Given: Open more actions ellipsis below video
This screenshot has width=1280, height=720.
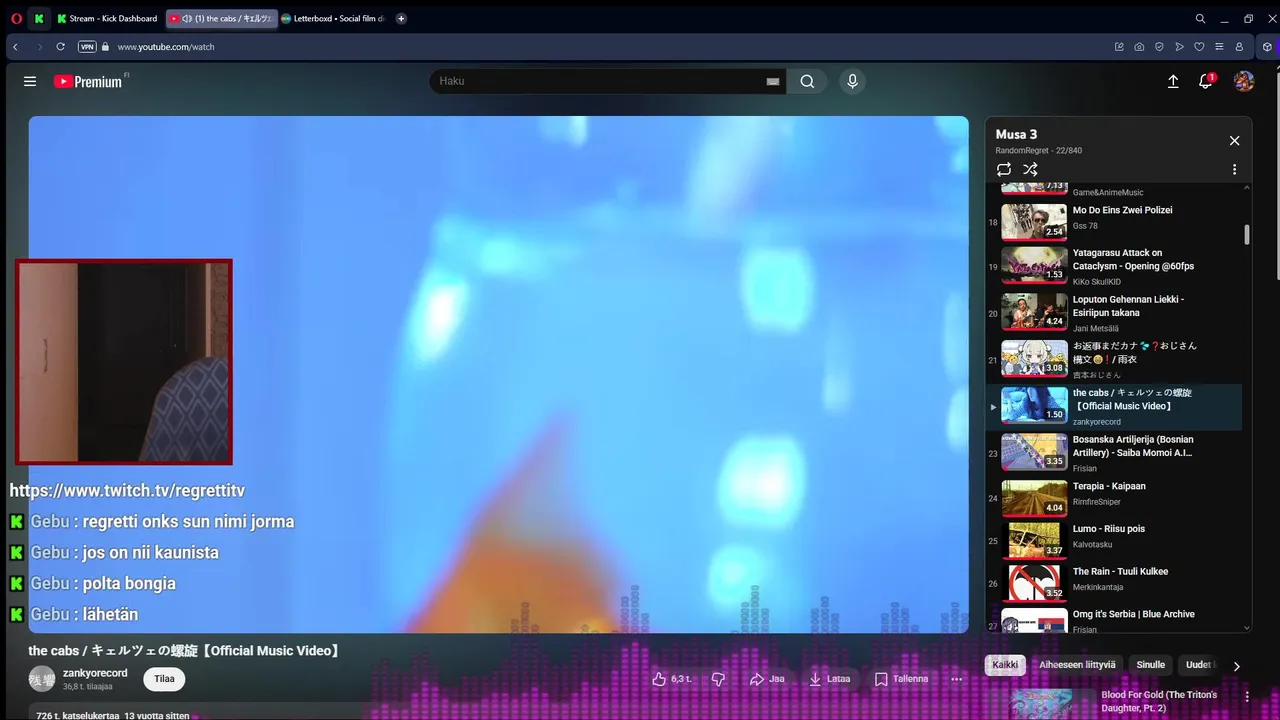Looking at the screenshot, I should 956,679.
